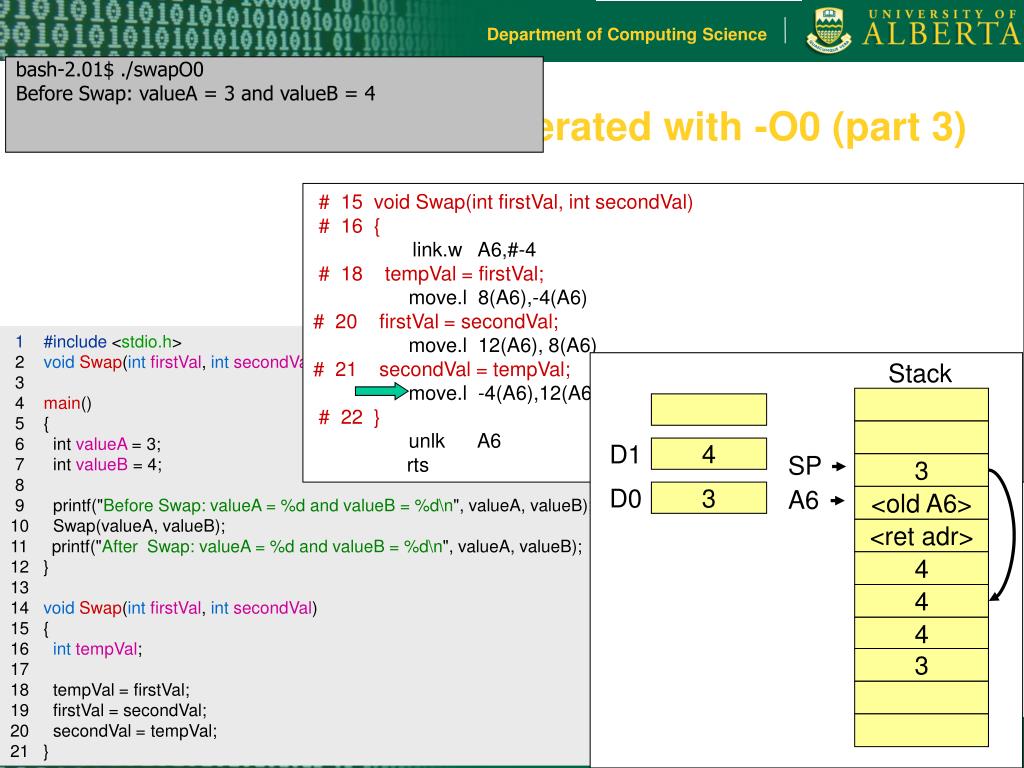Click black source line 18 'tempVal = firstVal;'
Viewport: 1024px width, 768px height.
tap(121, 690)
